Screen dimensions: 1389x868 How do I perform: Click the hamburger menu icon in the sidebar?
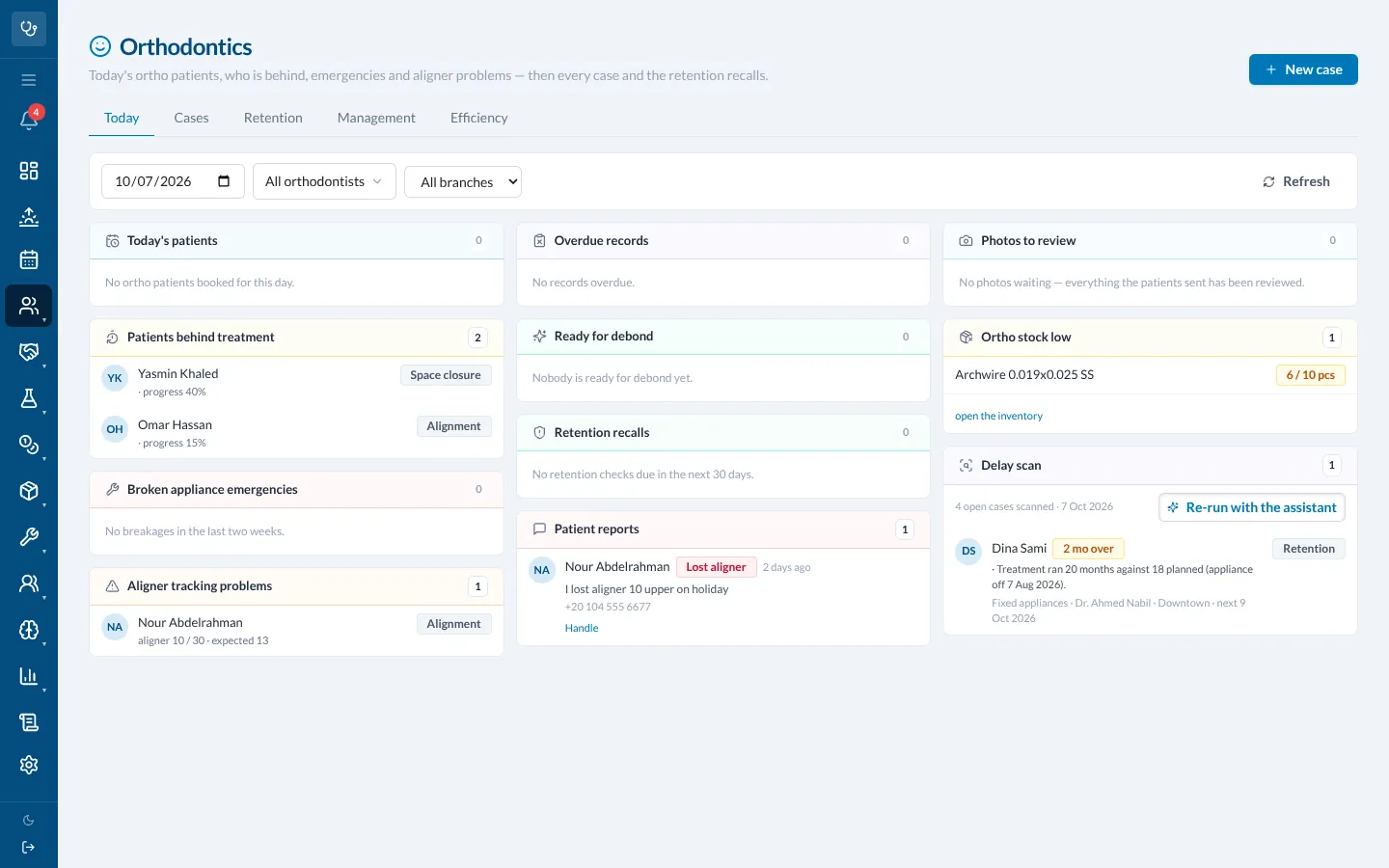(x=29, y=80)
